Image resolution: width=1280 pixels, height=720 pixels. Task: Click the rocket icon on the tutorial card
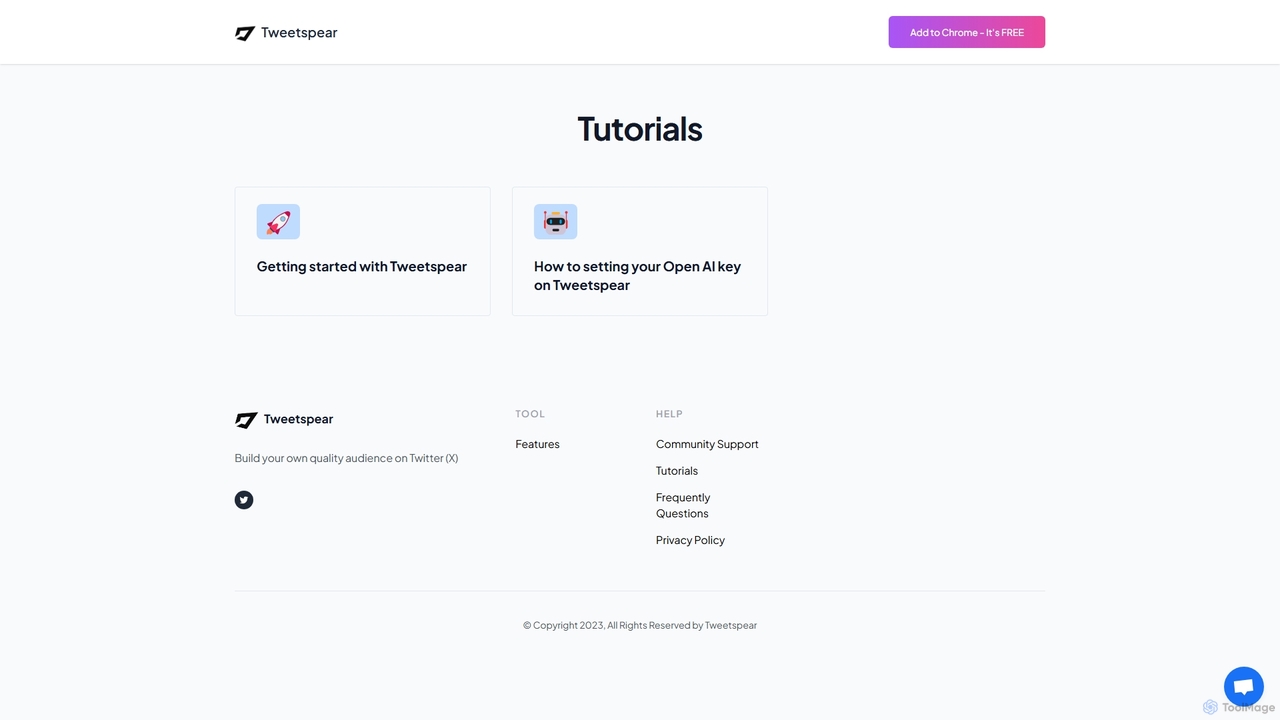click(278, 222)
